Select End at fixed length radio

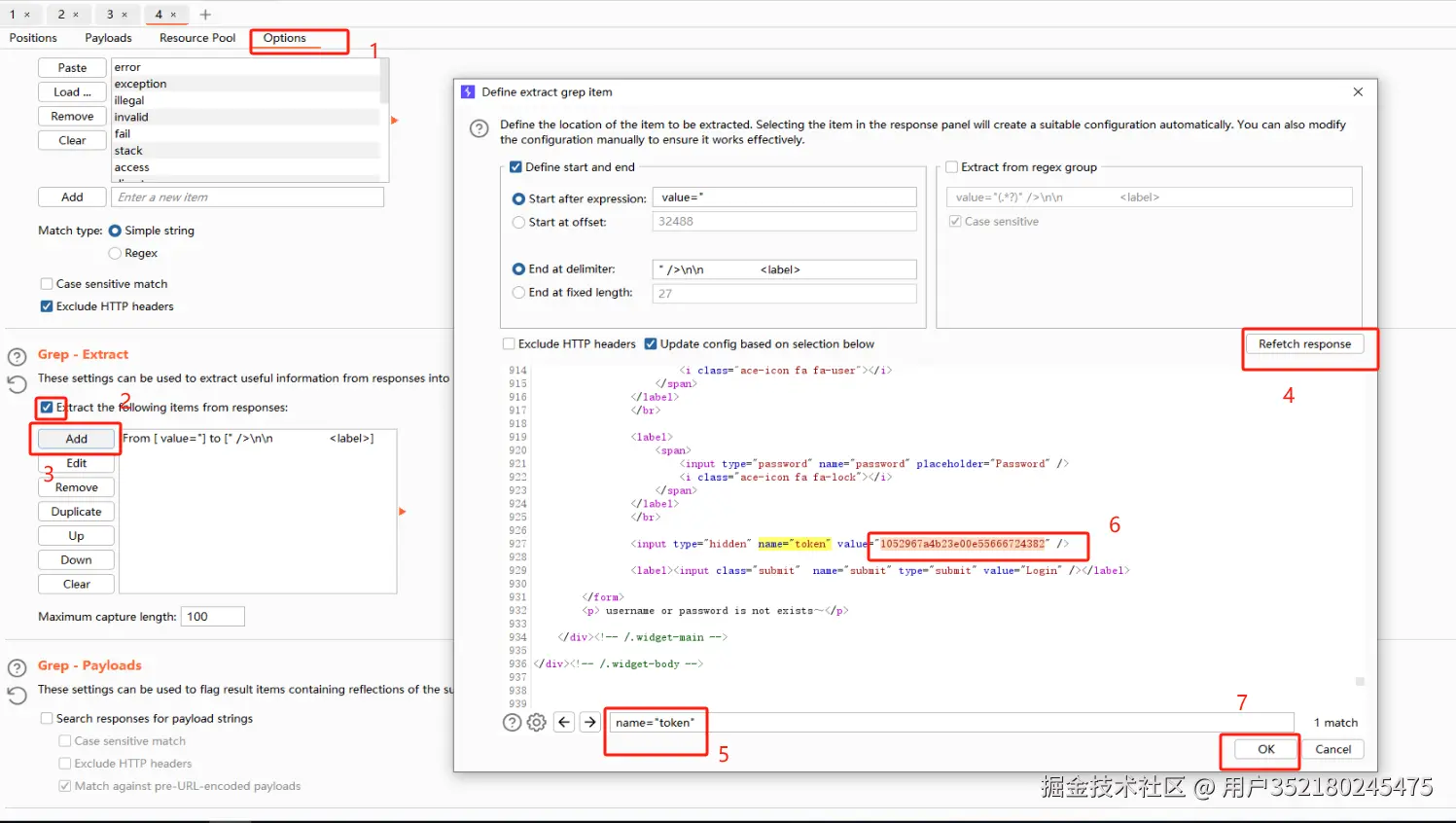518,293
